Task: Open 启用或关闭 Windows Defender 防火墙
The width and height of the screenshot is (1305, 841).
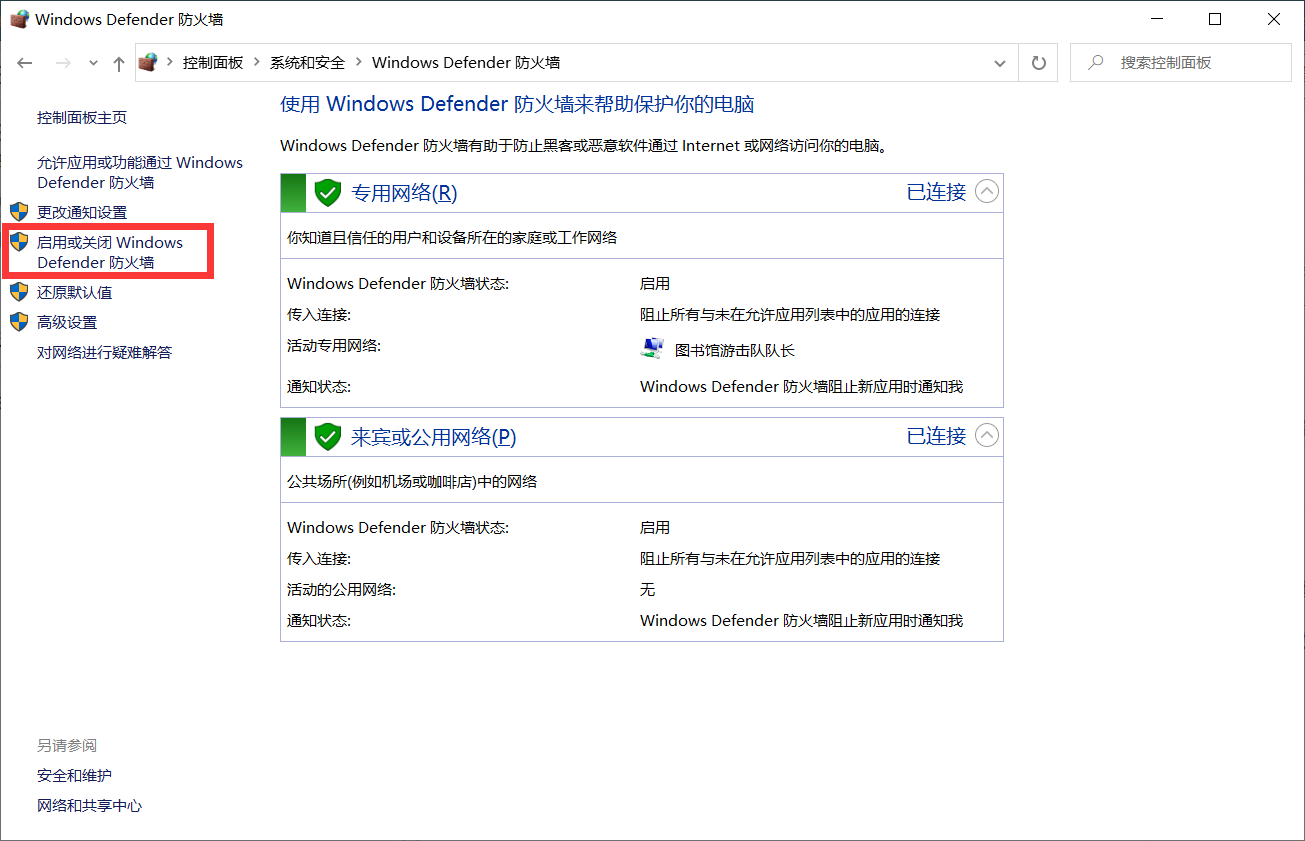Action: (x=107, y=252)
